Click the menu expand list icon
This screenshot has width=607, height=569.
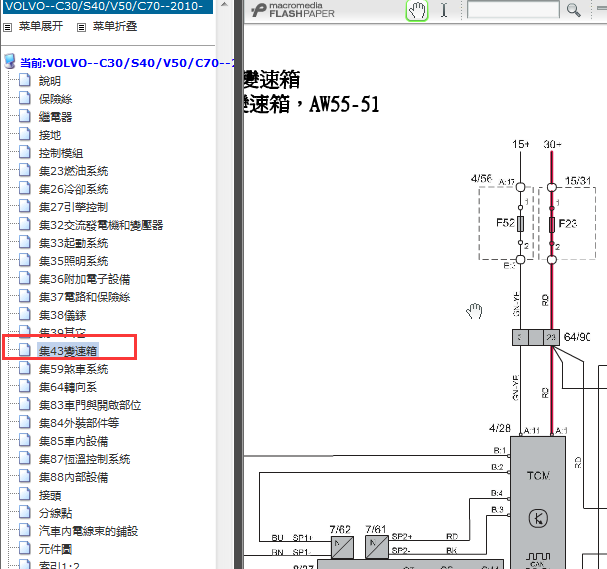click(x=7, y=27)
